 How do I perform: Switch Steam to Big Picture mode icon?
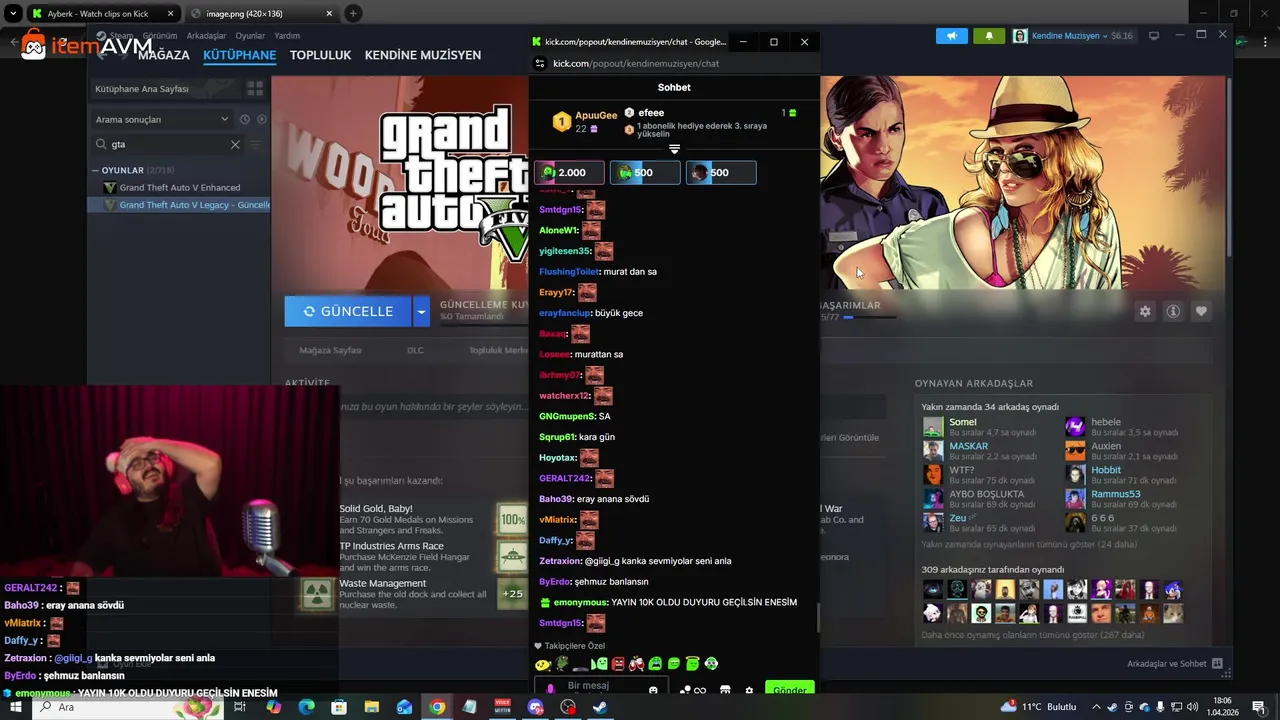[1154, 35]
